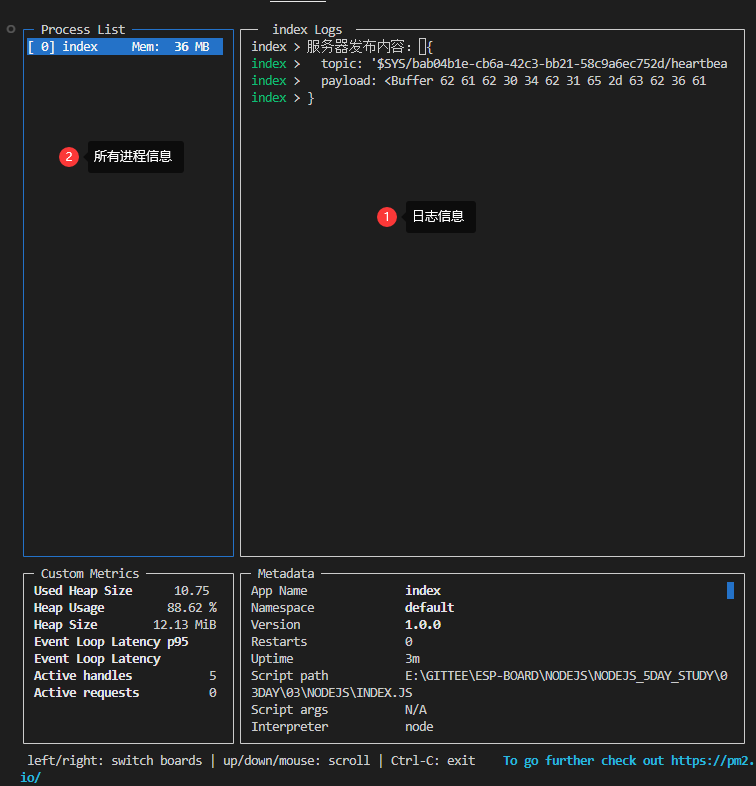Image resolution: width=756 pixels, height=786 pixels.
Task: Click the 'Ctrl-C: exit' hint
Action: coord(433,761)
